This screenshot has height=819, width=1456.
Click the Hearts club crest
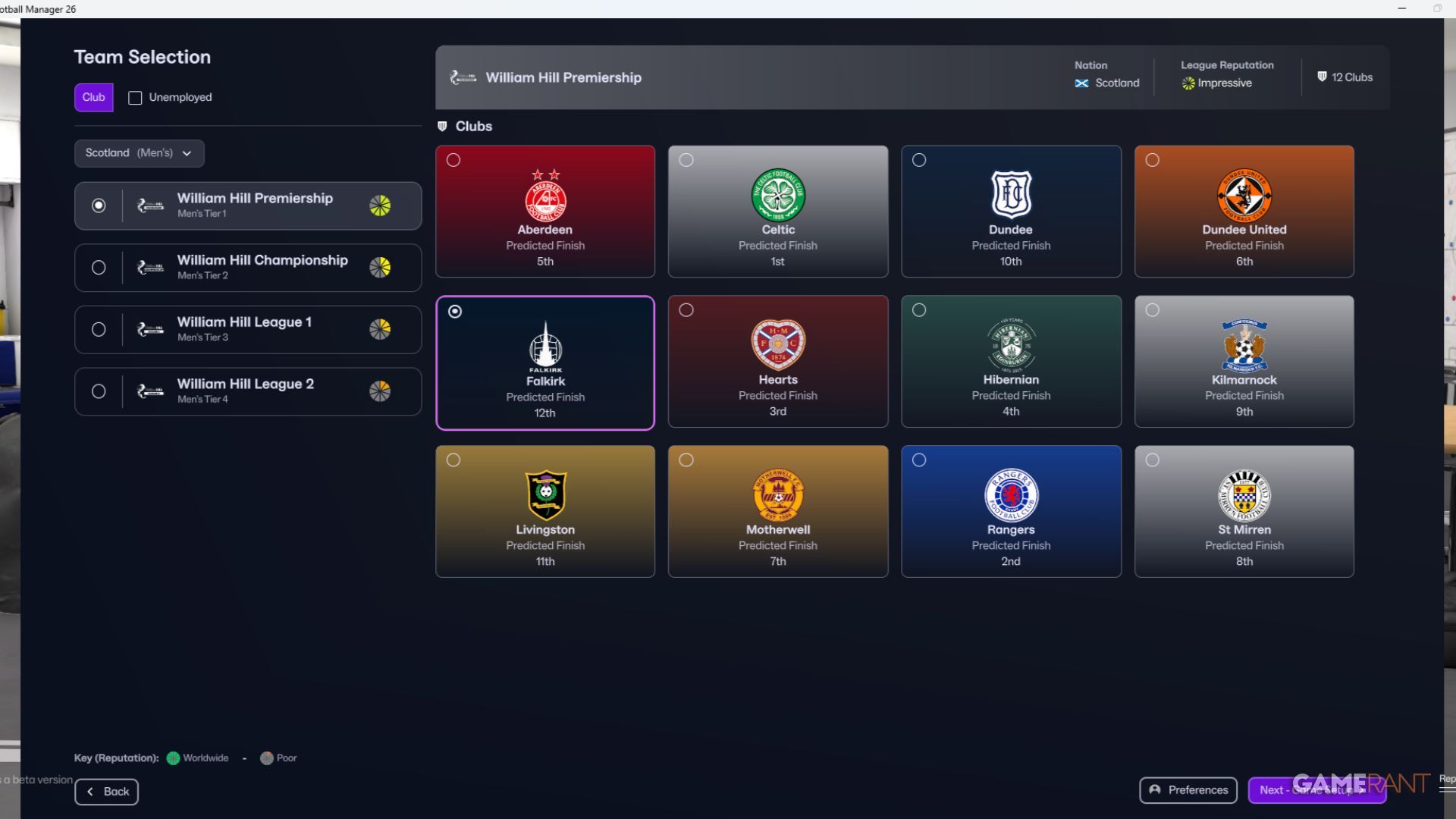(778, 344)
